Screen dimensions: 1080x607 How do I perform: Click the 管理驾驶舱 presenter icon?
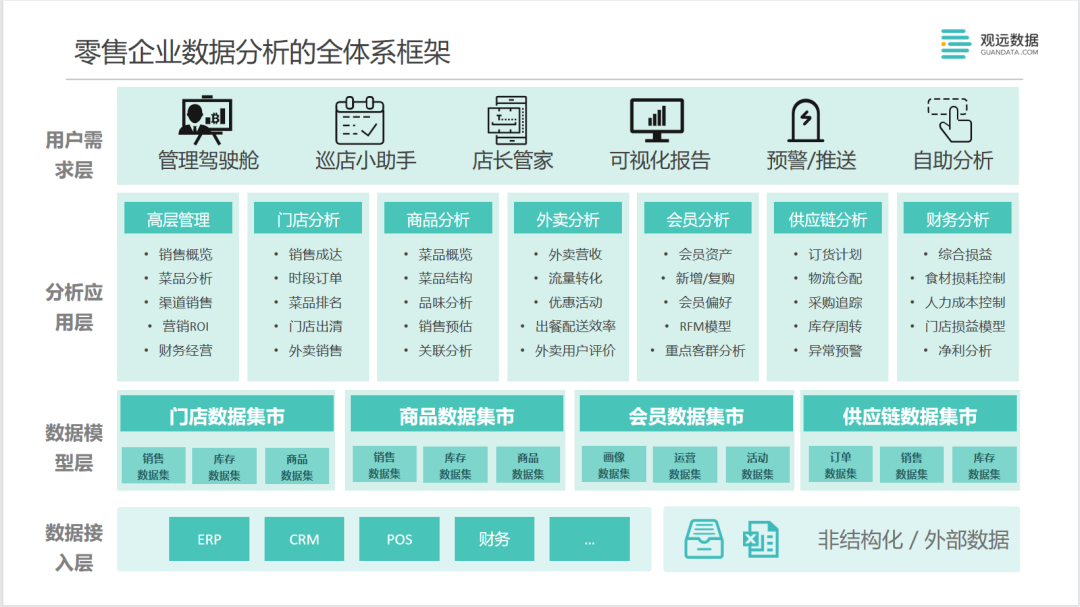pyautogui.click(x=206, y=120)
